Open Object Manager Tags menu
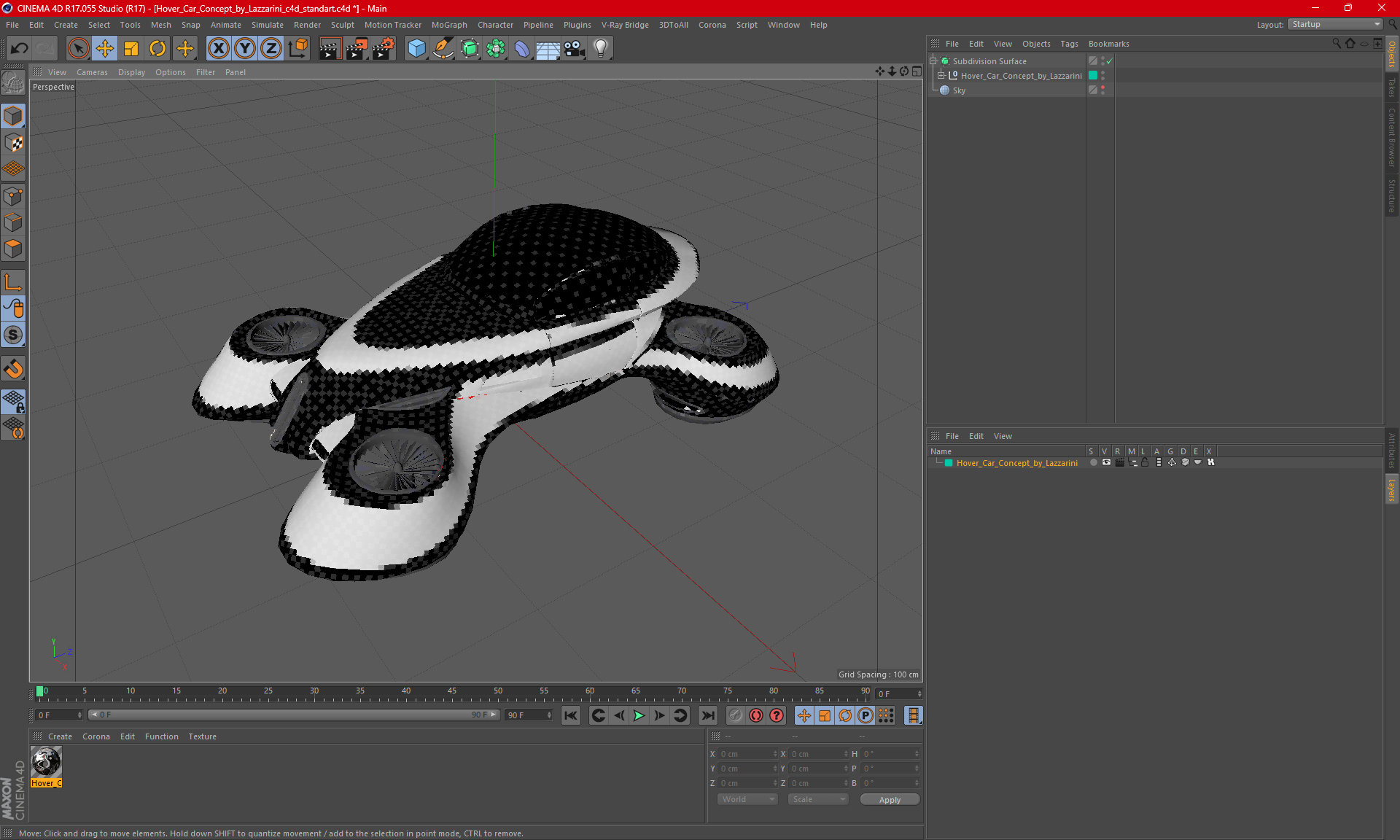The width and height of the screenshot is (1400, 840). [1069, 44]
